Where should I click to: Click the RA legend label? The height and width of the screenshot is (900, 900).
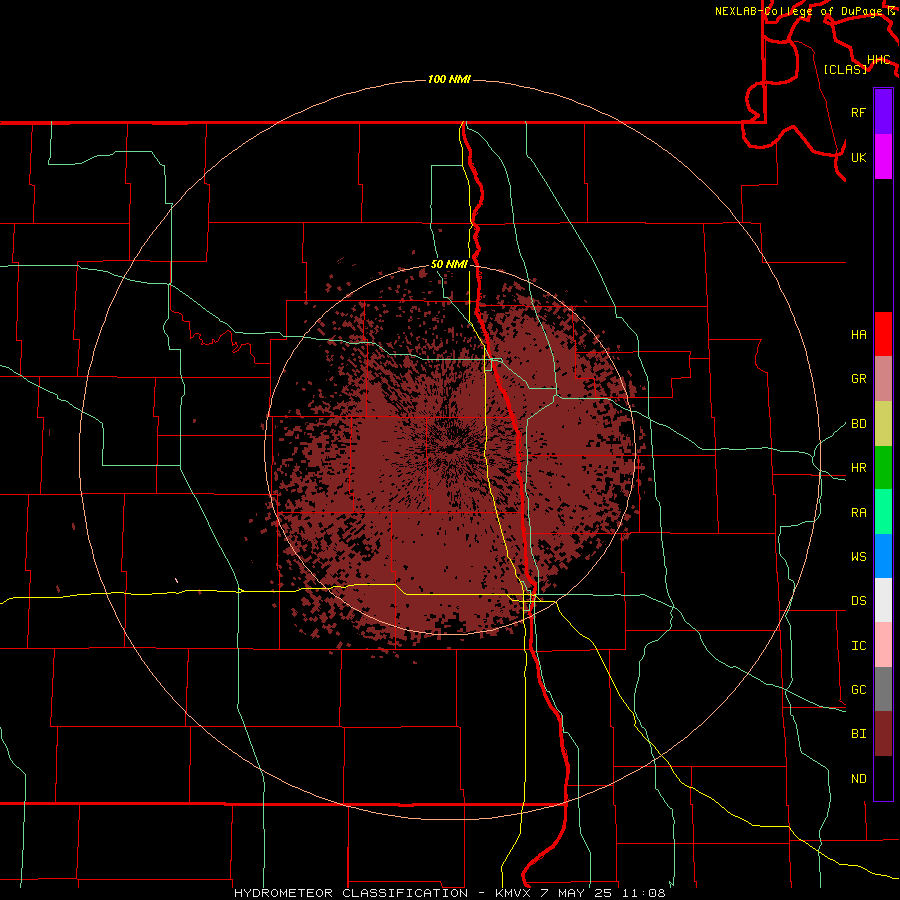pos(859,513)
